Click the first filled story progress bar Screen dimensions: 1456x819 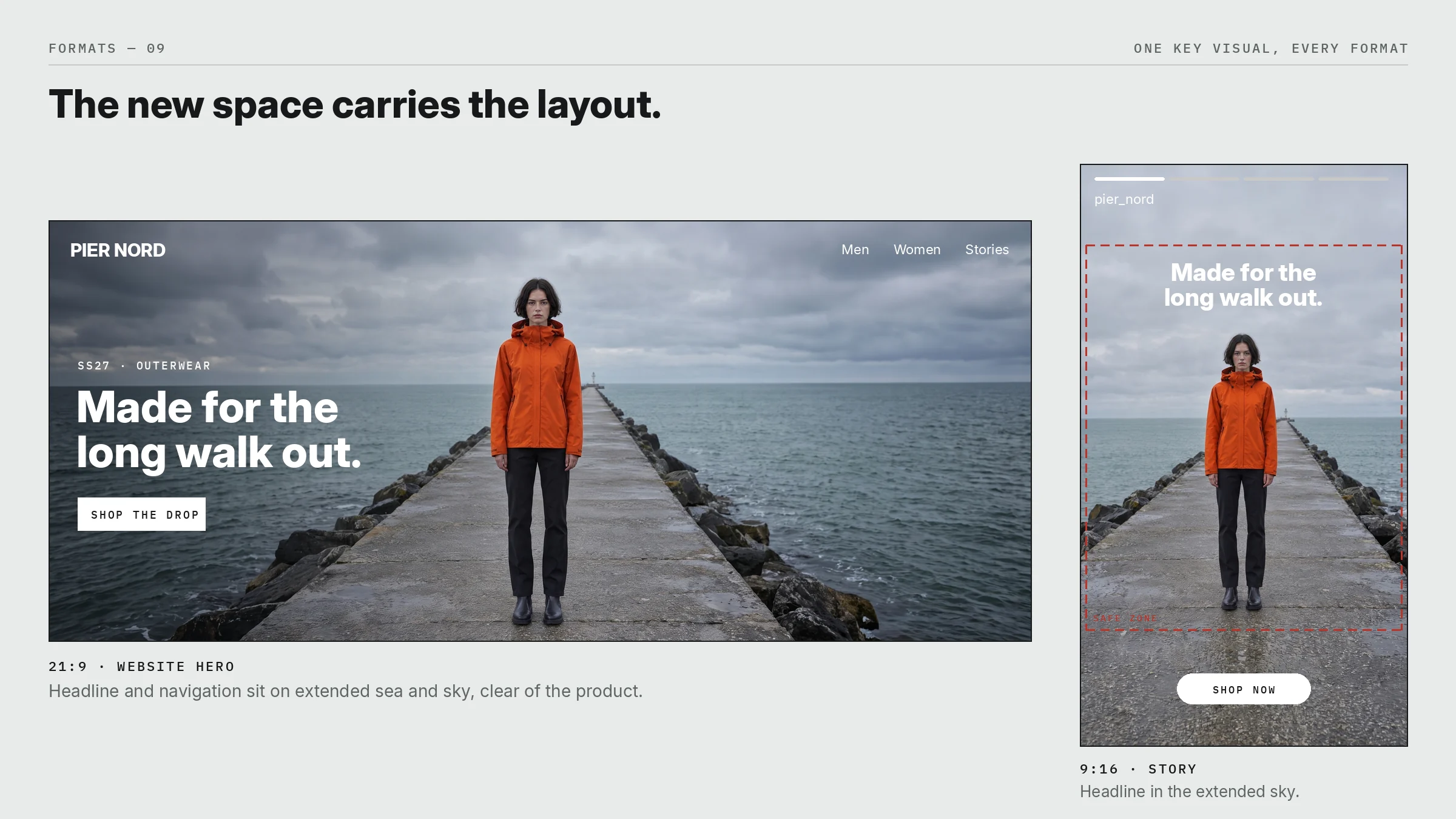(1129, 179)
